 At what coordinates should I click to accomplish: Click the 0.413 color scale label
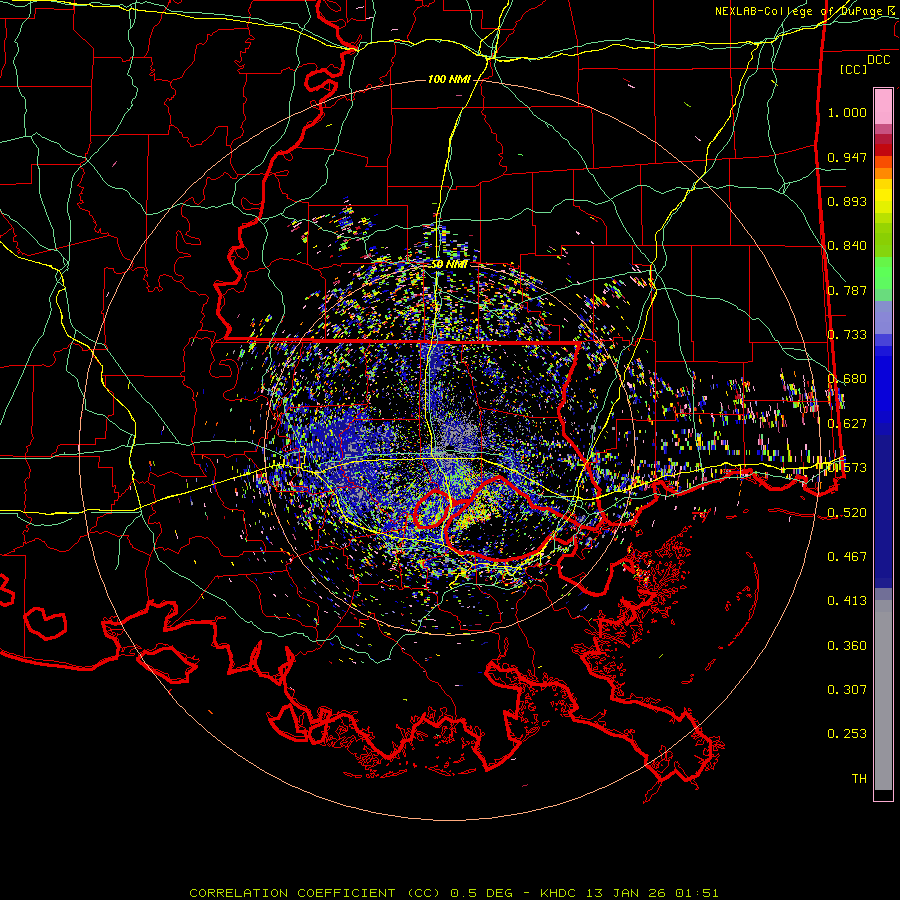(847, 601)
